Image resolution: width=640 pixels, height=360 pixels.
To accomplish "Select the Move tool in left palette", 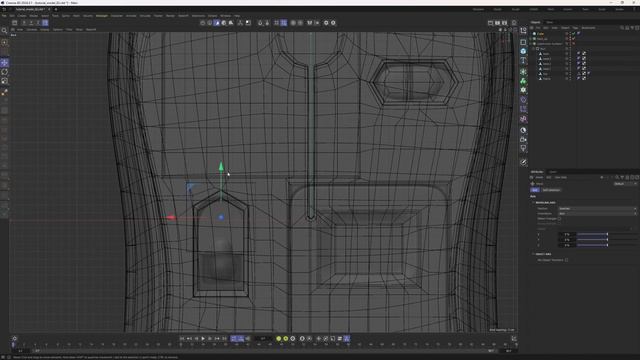I will pyautogui.click(x=4, y=63).
